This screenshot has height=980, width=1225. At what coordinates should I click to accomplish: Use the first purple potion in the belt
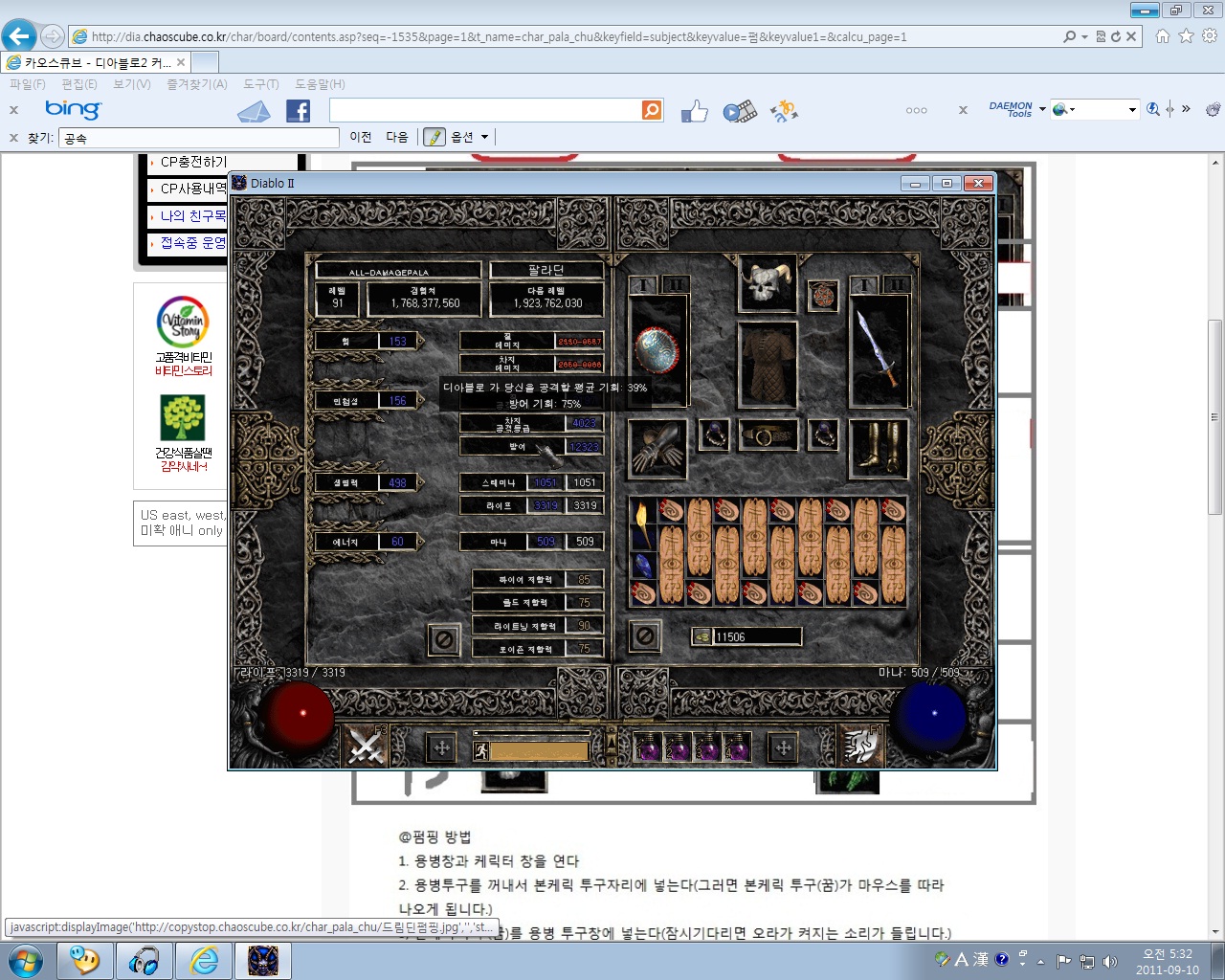pyautogui.click(x=648, y=746)
